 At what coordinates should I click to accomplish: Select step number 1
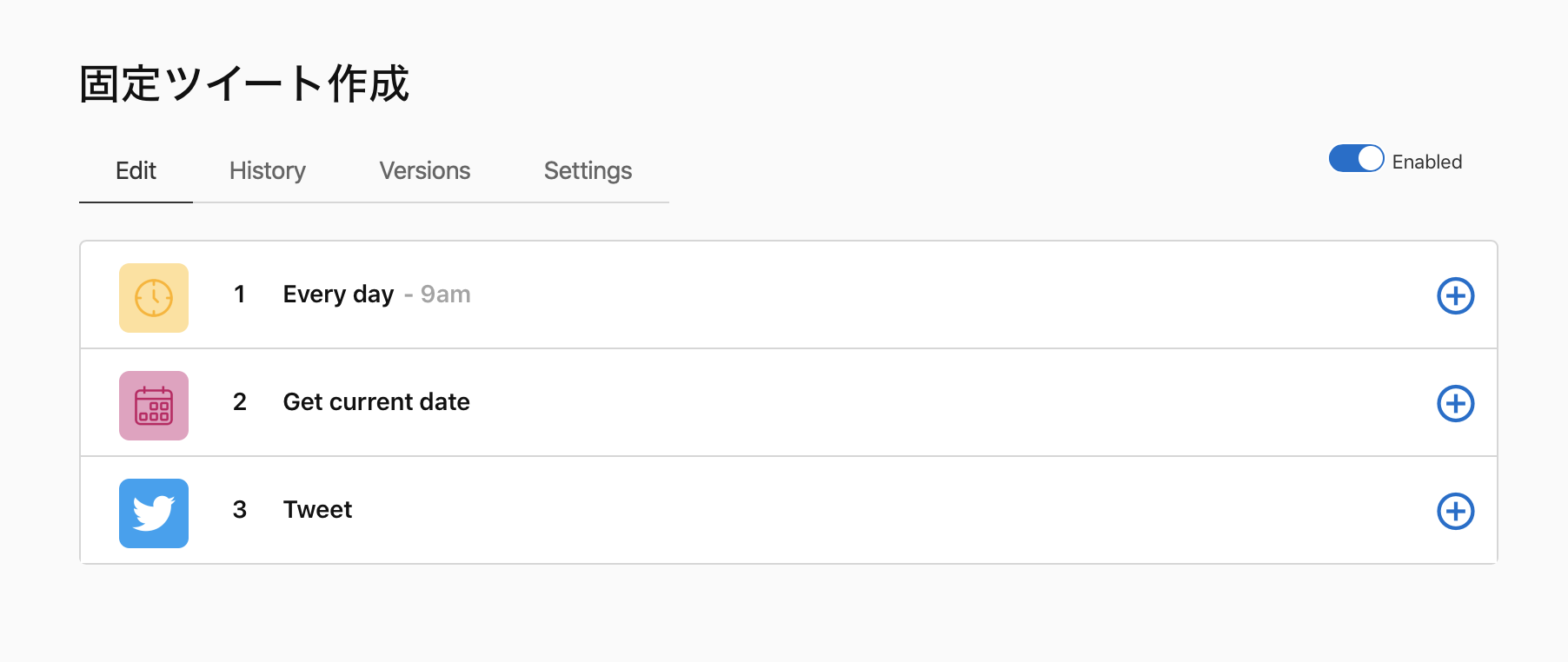pyautogui.click(x=239, y=295)
